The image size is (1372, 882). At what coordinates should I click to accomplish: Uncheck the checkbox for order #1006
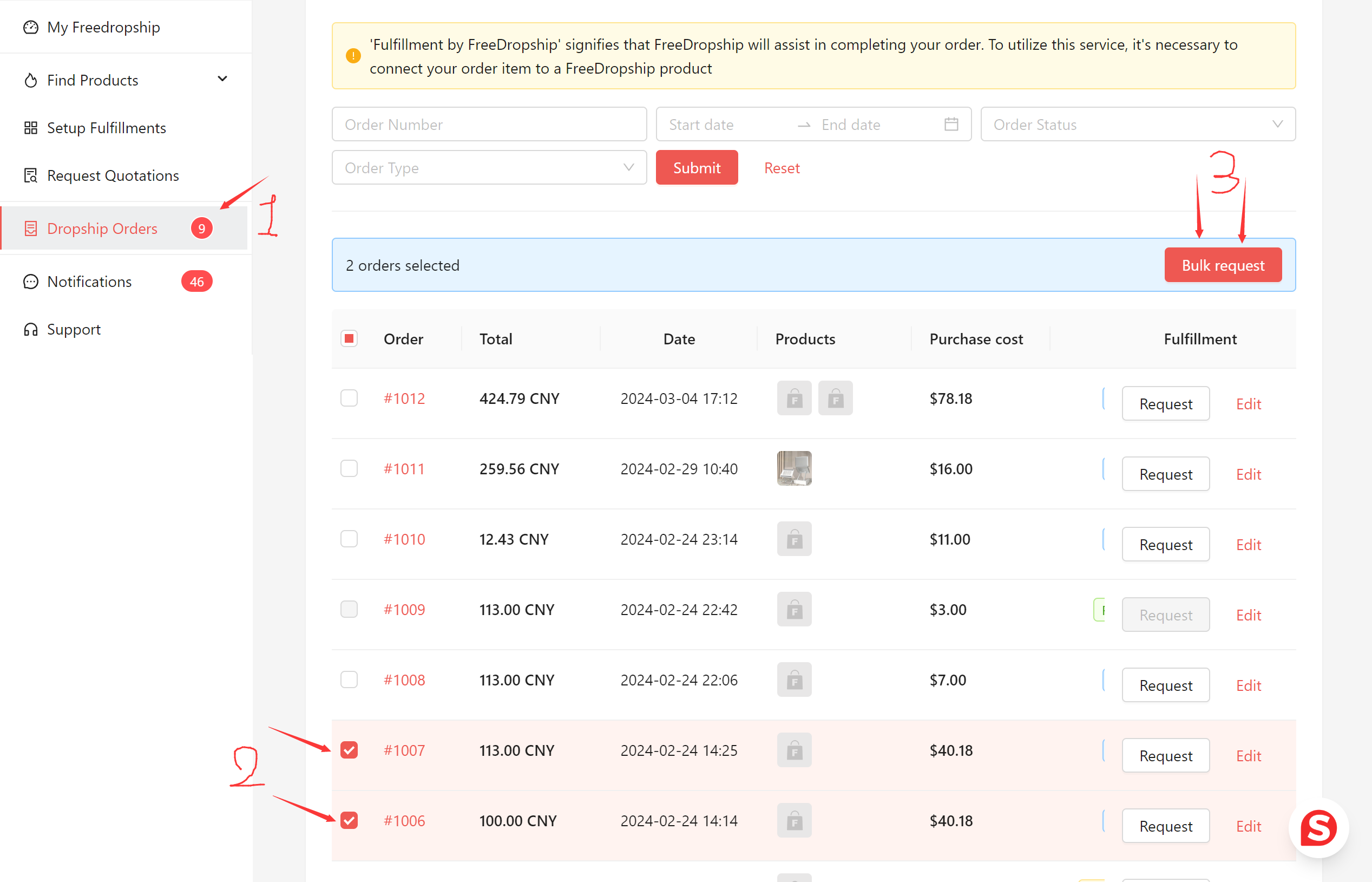click(x=349, y=821)
